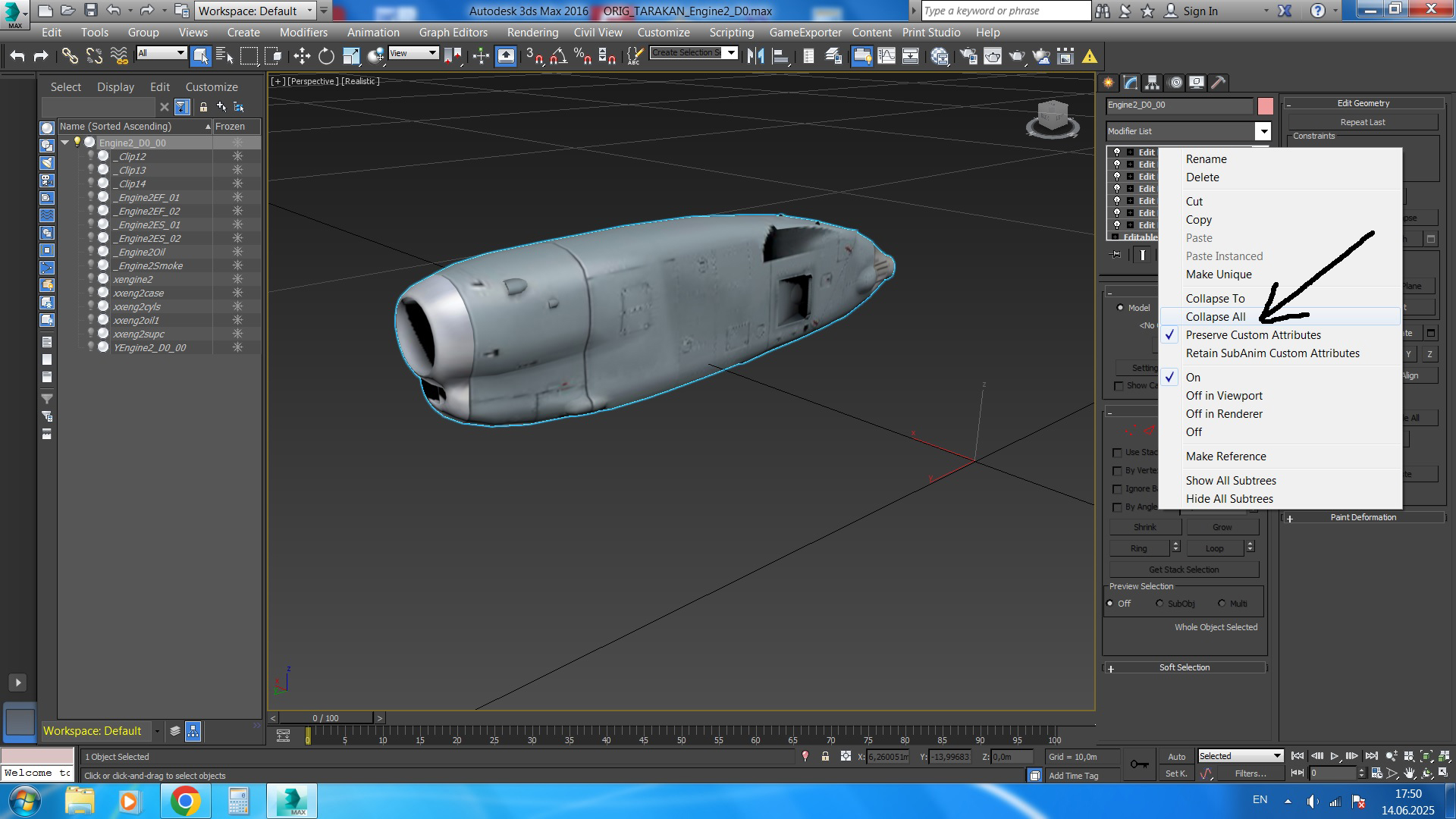Toggle the Angle Snap icon
Image resolution: width=1456 pixels, height=819 pixels.
[559, 56]
